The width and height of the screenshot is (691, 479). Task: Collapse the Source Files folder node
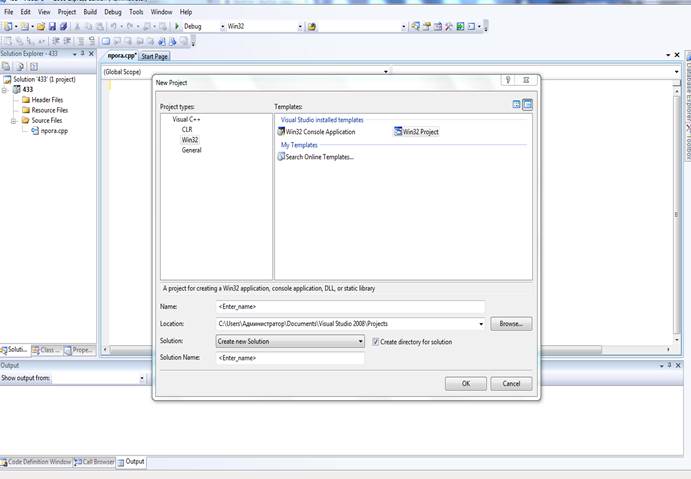pyautogui.click(x=14, y=121)
